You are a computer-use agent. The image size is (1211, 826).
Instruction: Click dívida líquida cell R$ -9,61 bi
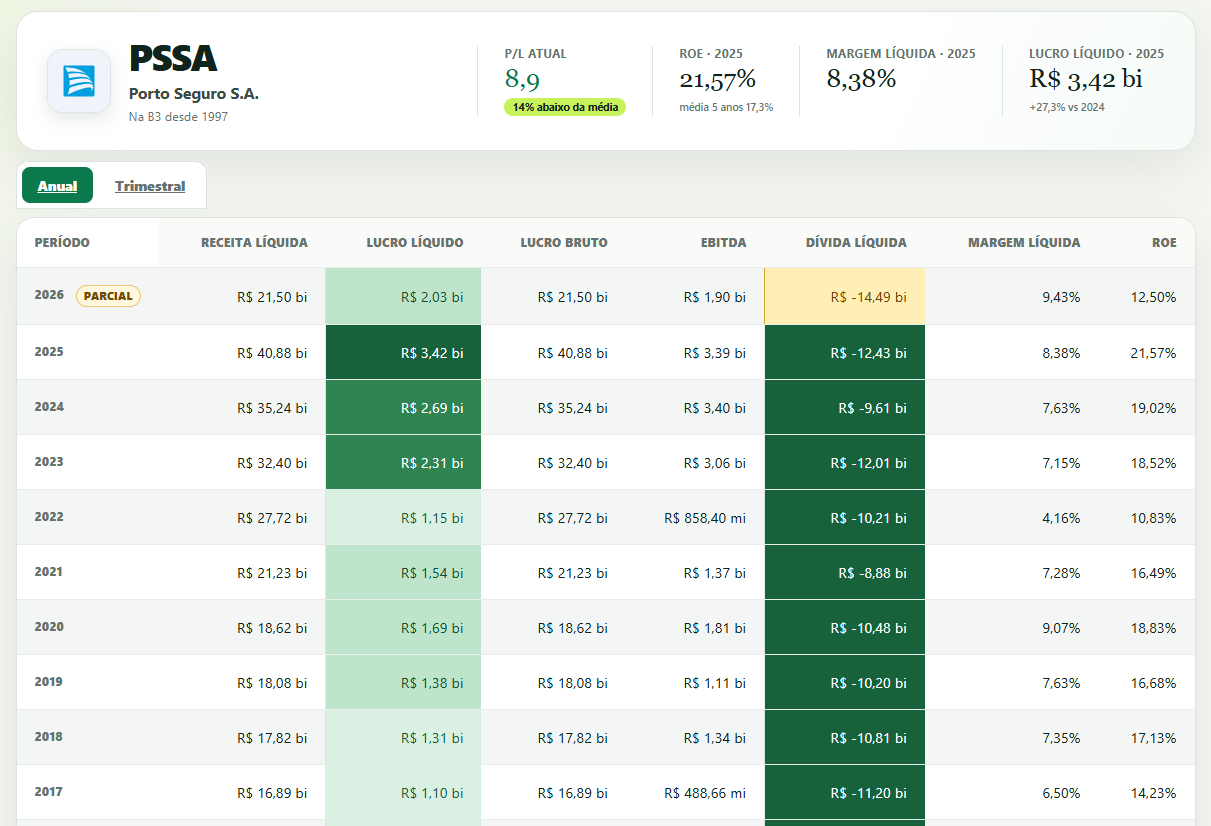tap(845, 407)
